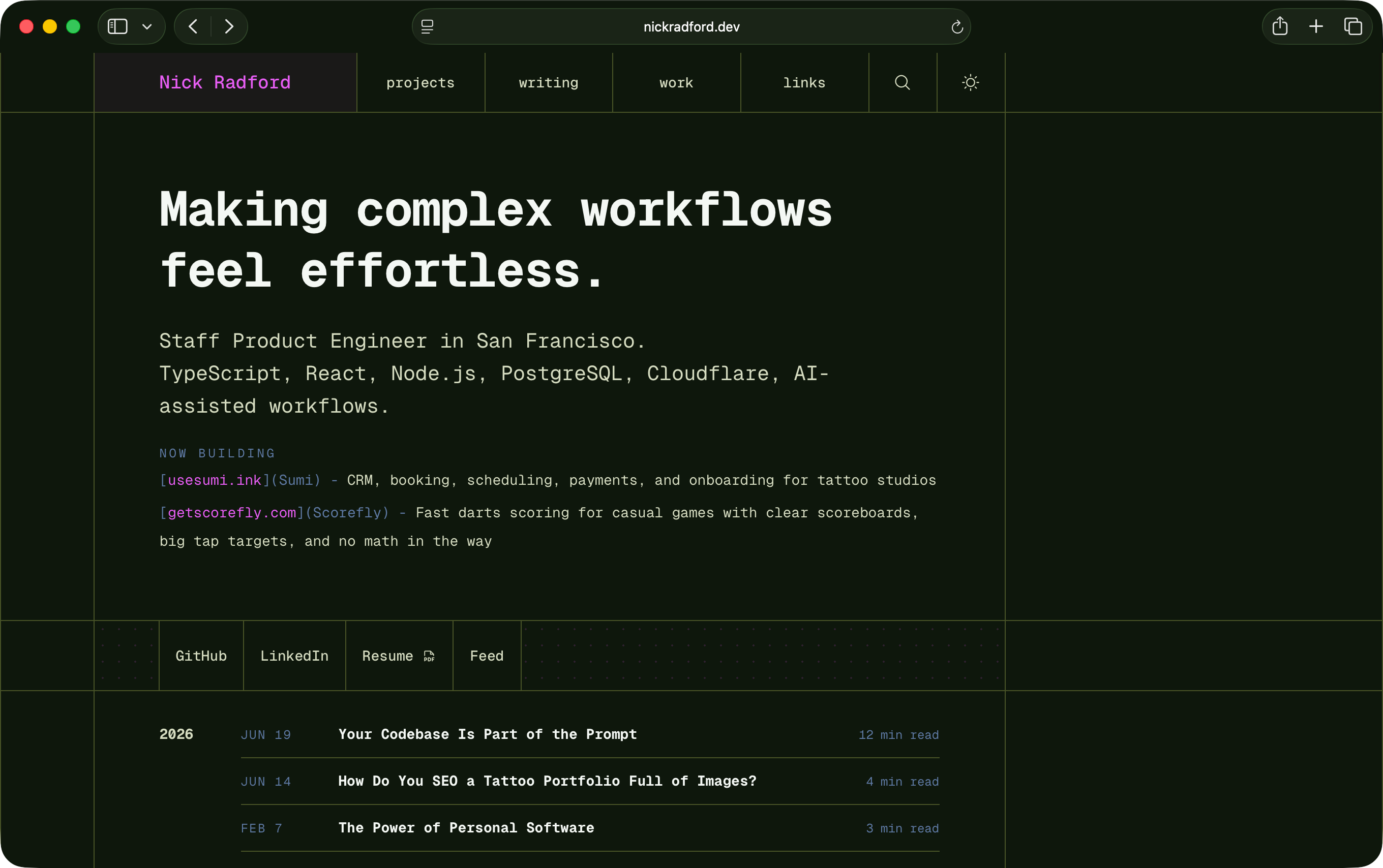Go back with the back arrow
Image resolution: width=1383 pixels, height=868 pixels.
pyautogui.click(x=193, y=26)
